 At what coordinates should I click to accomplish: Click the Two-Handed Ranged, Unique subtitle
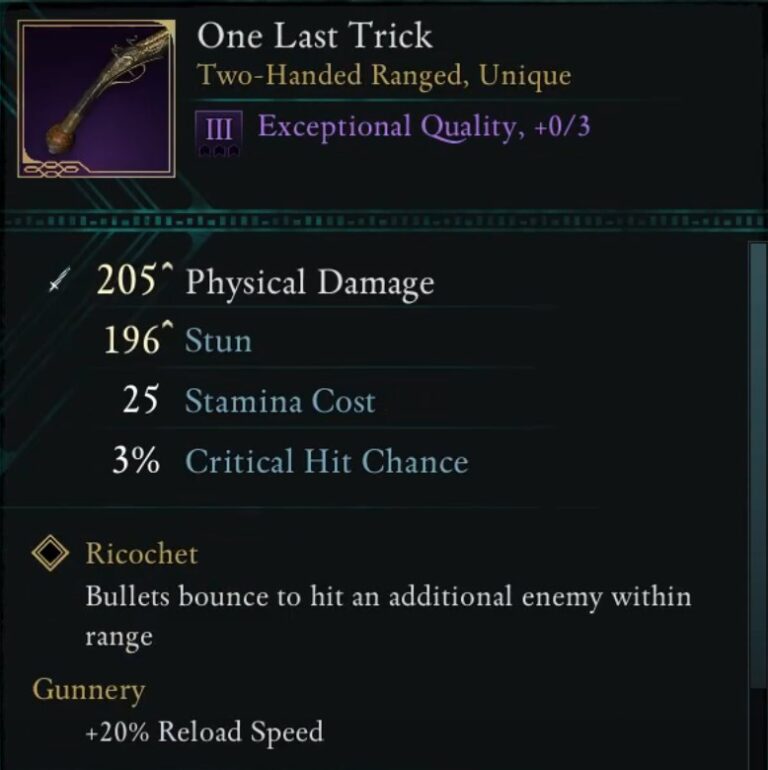(x=384, y=76)
